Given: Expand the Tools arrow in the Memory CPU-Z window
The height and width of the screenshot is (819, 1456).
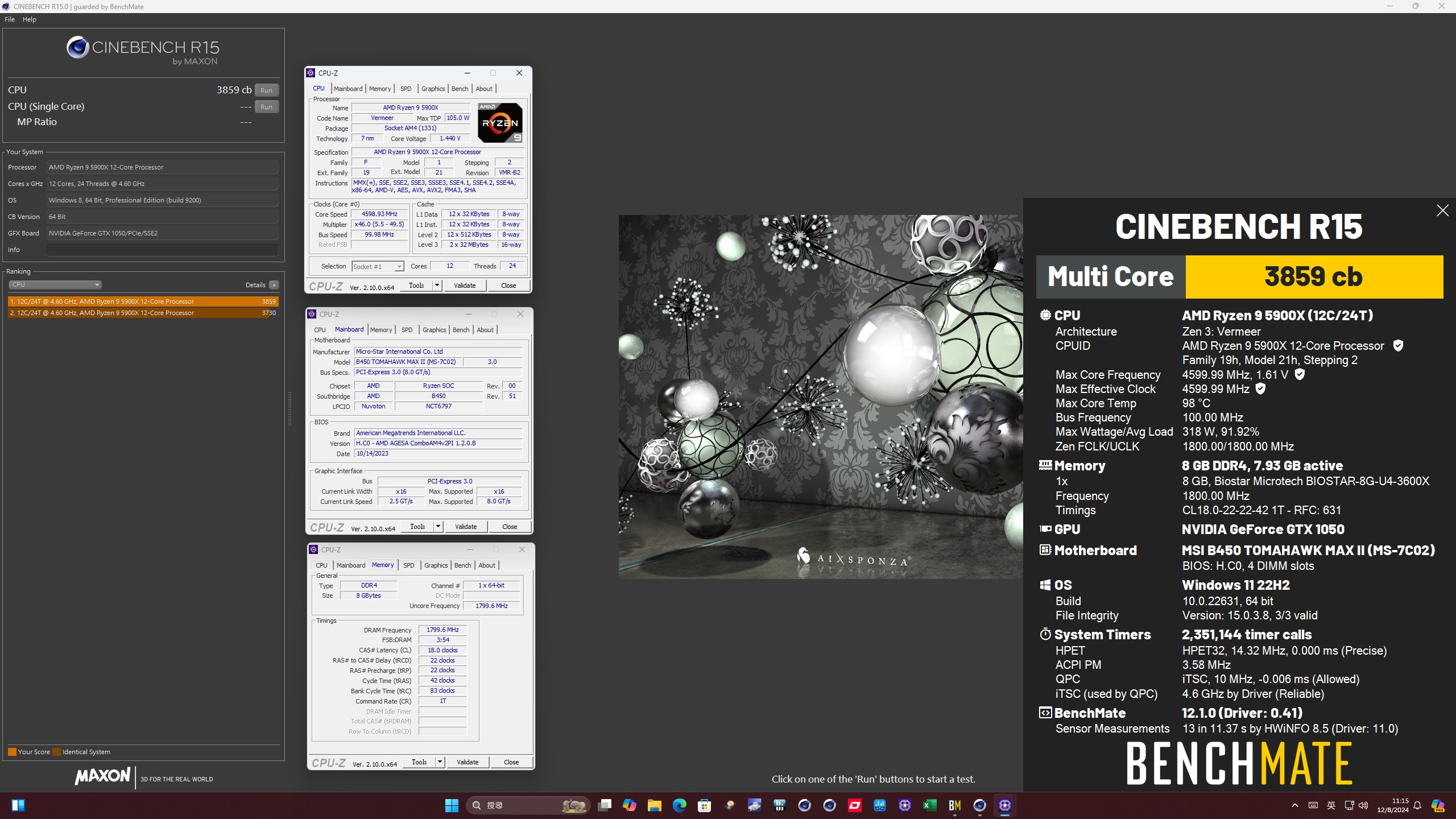Looking at the screenshot, I should coord(440,762).
